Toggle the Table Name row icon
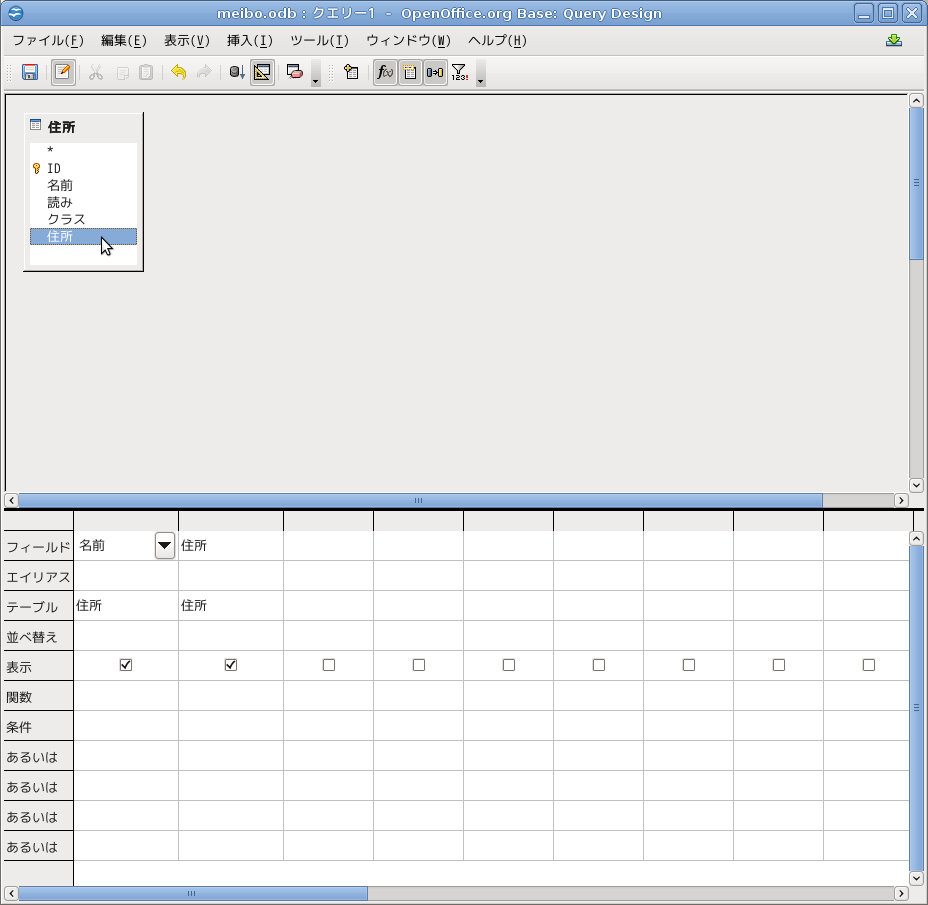Viewport: 928px width, 905px height. [410, 72]
